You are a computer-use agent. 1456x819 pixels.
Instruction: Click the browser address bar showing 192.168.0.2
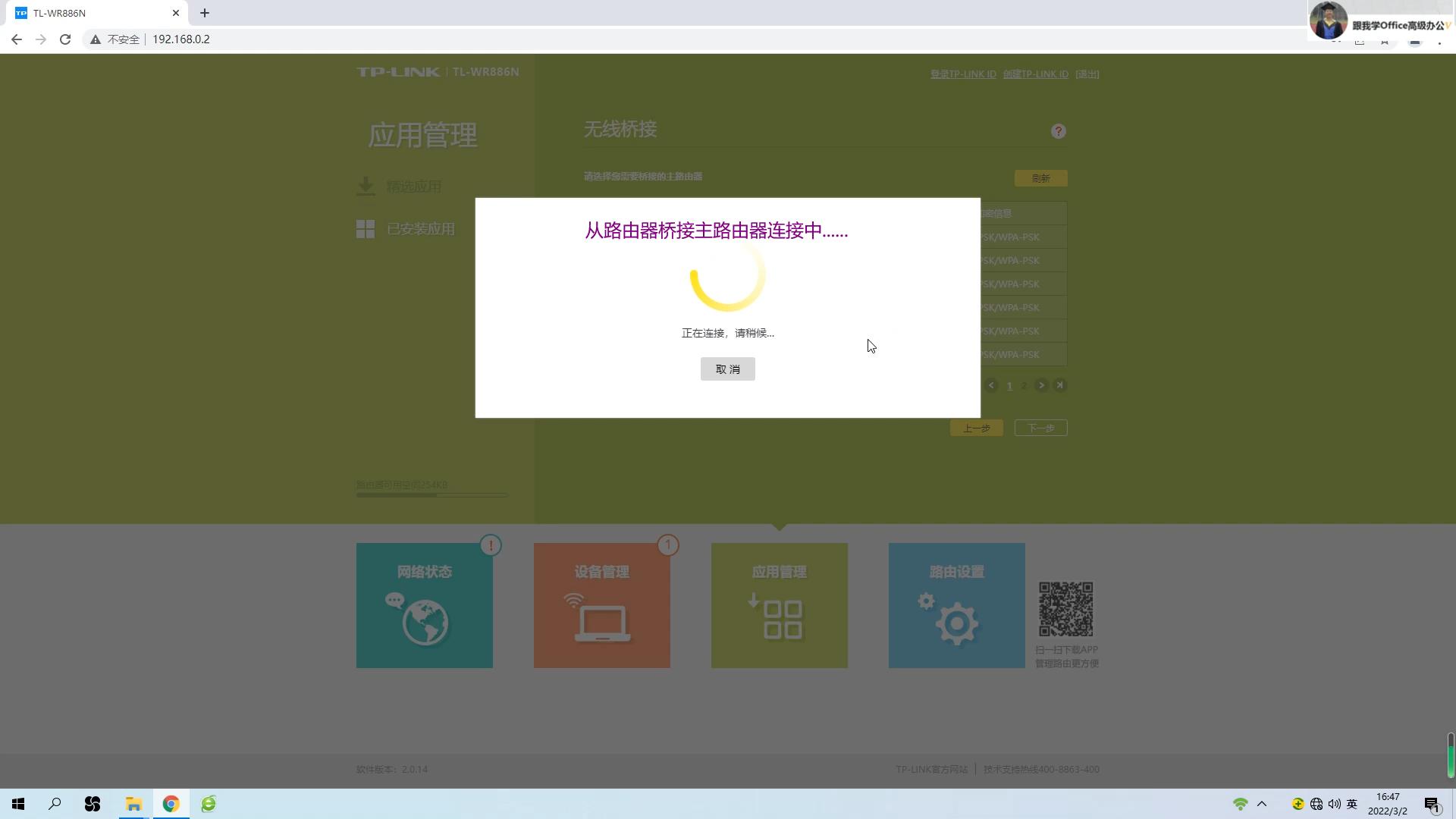[x=181, y=39]
